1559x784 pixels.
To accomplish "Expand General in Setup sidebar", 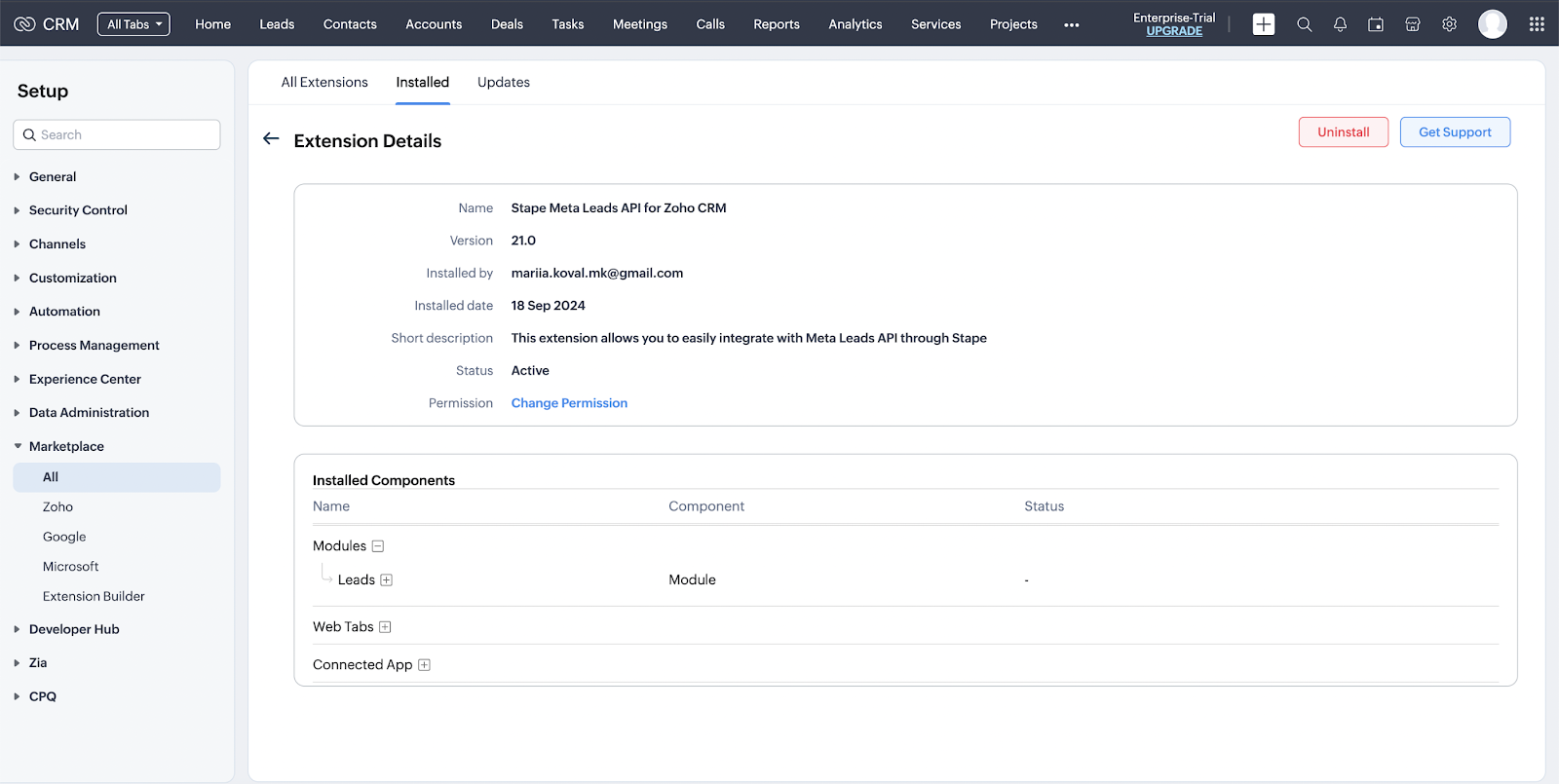I will point(17,177).
